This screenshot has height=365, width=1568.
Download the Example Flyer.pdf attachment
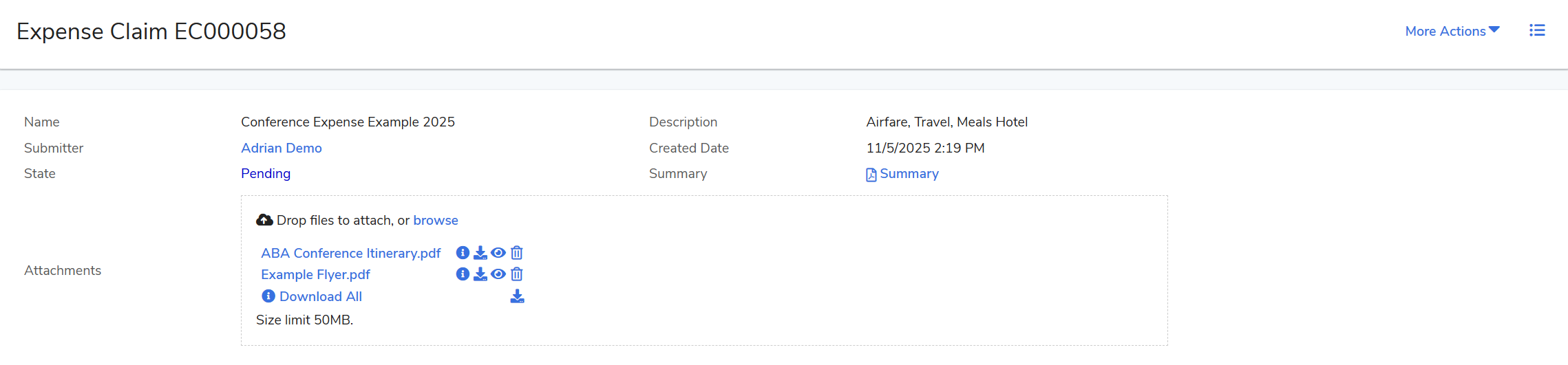click(480, 274)
